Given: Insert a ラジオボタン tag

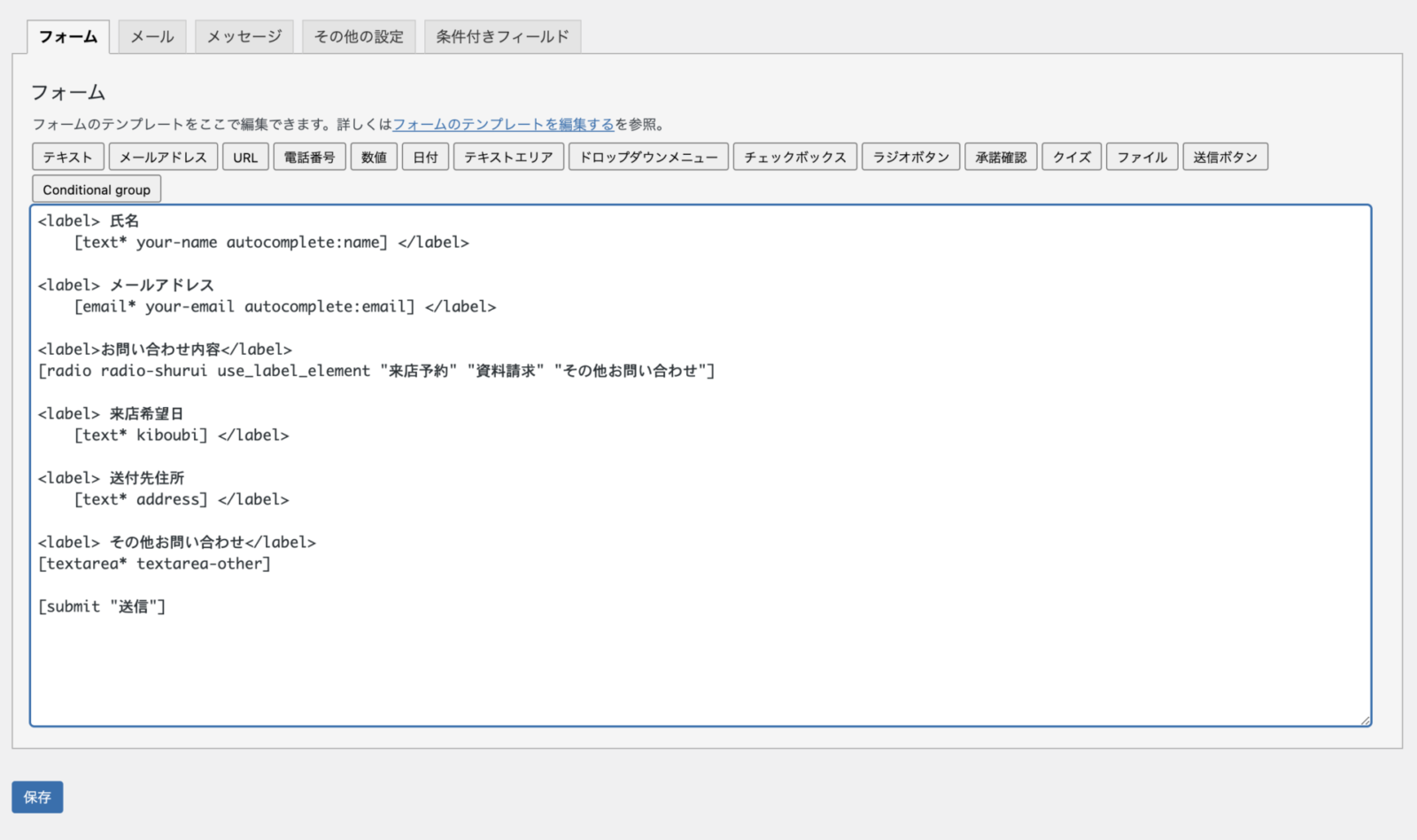Looking at the screenshot, I should (x=910, y=157).
